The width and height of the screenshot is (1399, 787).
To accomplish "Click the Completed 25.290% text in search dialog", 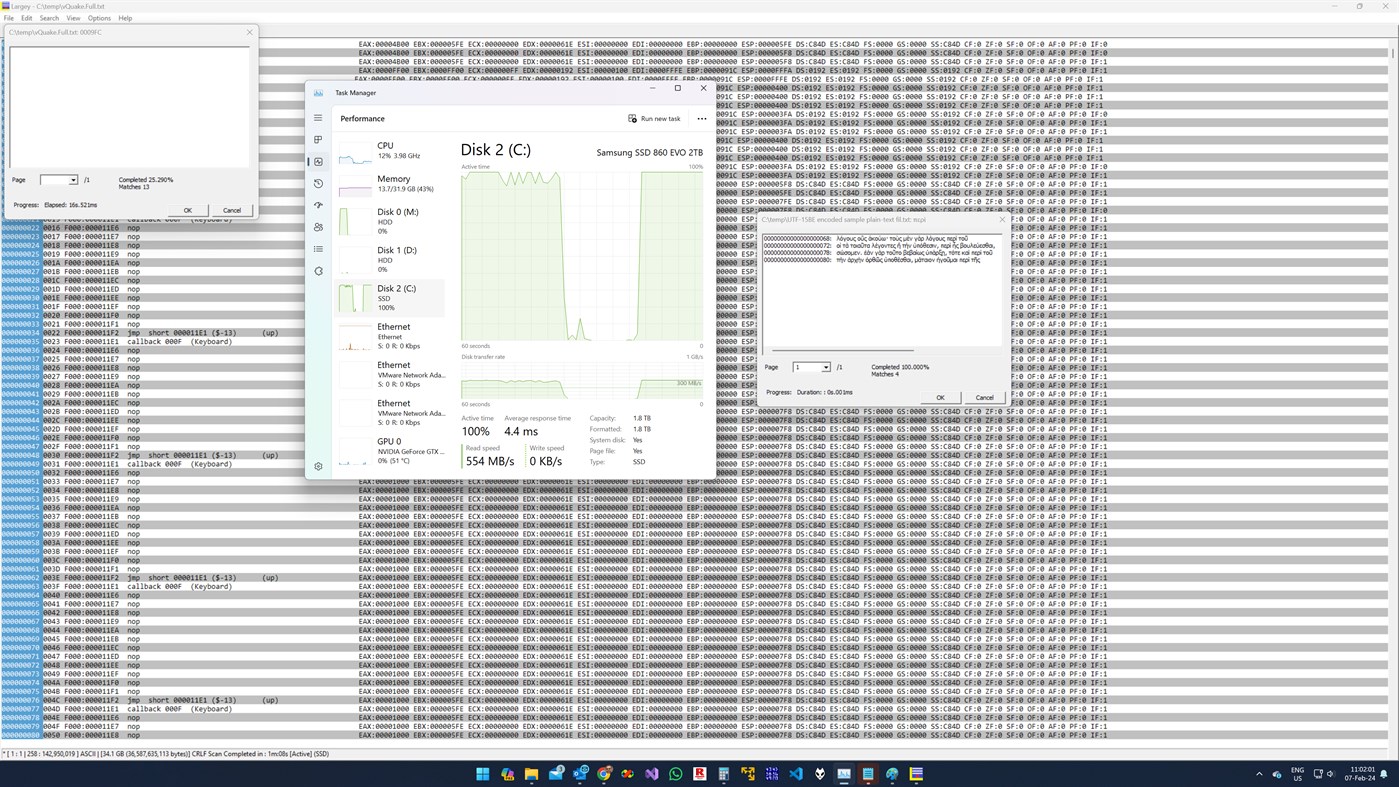I will (146, 180).
